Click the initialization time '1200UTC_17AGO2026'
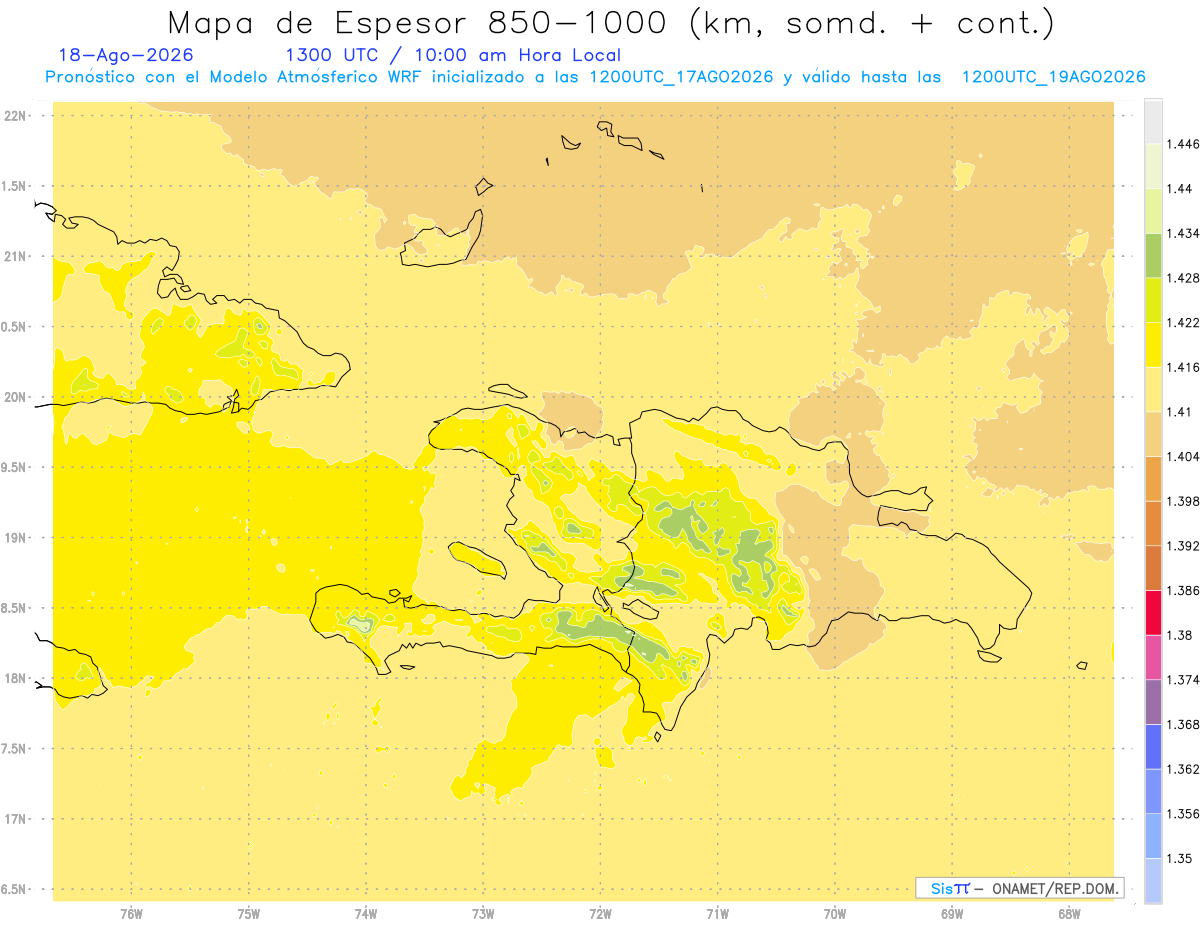This screenshot has width=1200, height=927. [681, 77]
